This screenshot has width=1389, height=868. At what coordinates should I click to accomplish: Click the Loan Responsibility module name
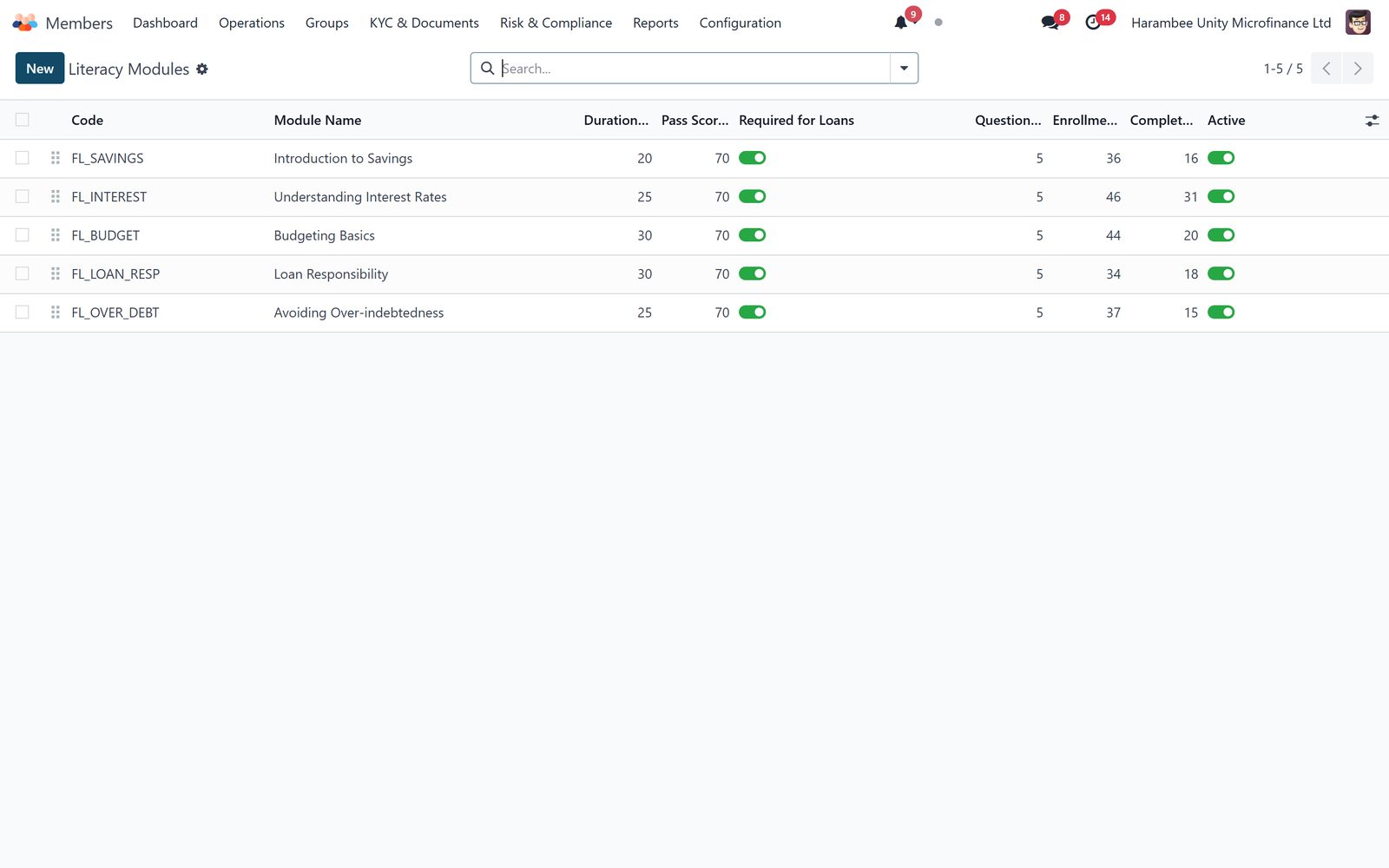point(331,274)
